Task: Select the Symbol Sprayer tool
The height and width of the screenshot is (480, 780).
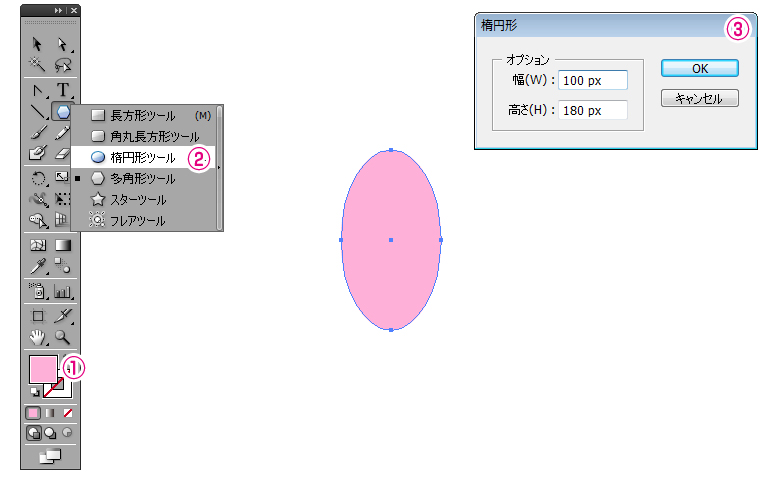Action: click(38, 291)
